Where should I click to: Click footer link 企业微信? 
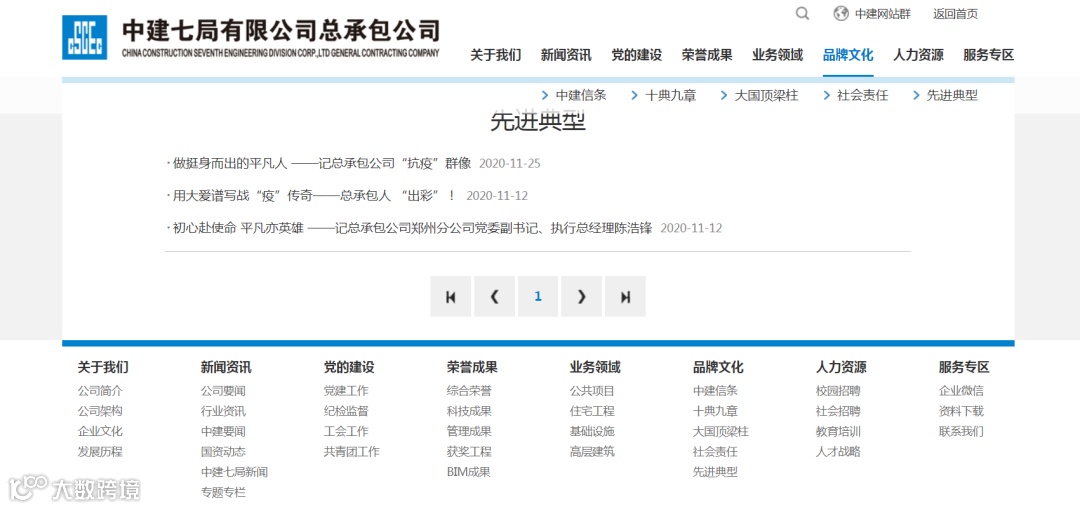962,391
